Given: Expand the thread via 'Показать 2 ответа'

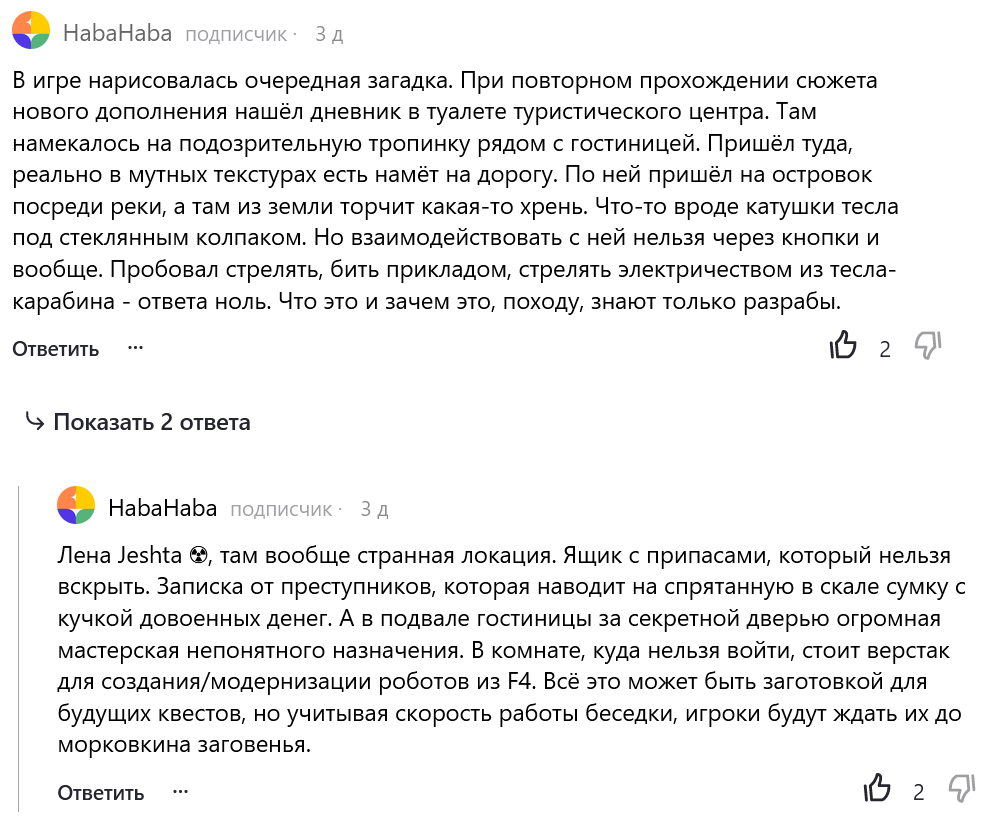Looking at the screenshot, I should point(150,422).
